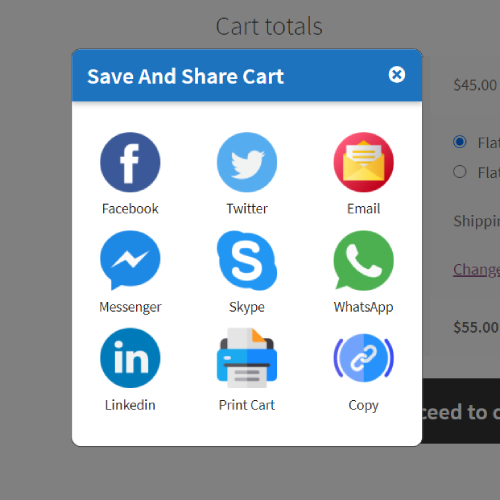This screenshot has height=500, width=500.
Task: Click the Facebook text label
Action: click(130, 209)
